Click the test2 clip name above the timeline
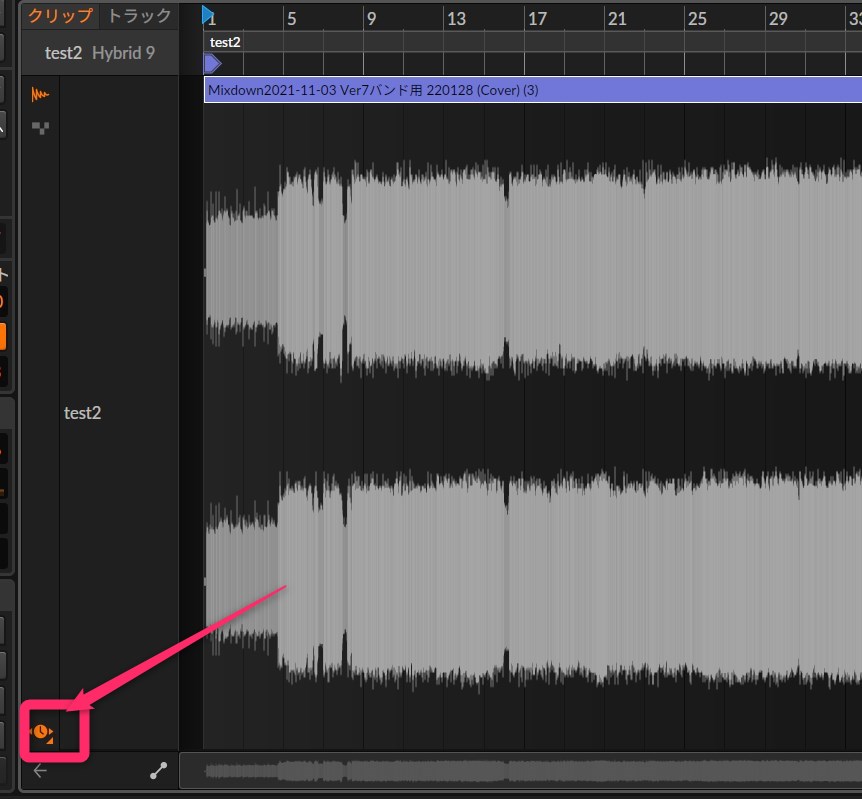862x799 pixels. 225,42
